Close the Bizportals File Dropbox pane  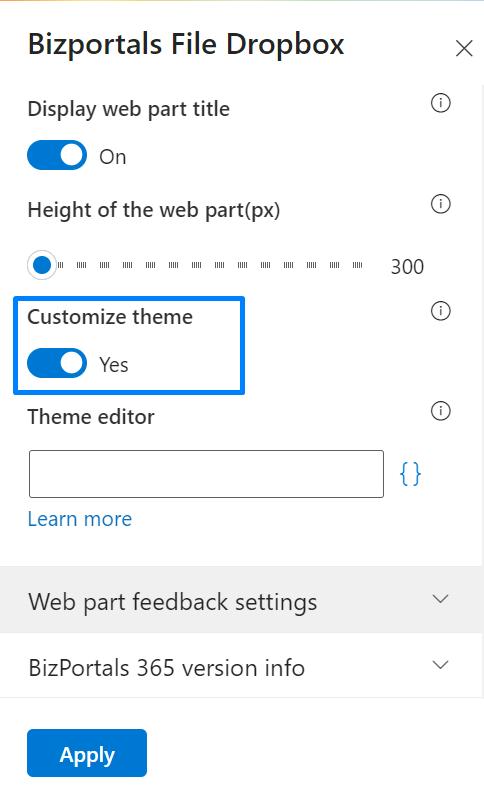tap(464, 48)
